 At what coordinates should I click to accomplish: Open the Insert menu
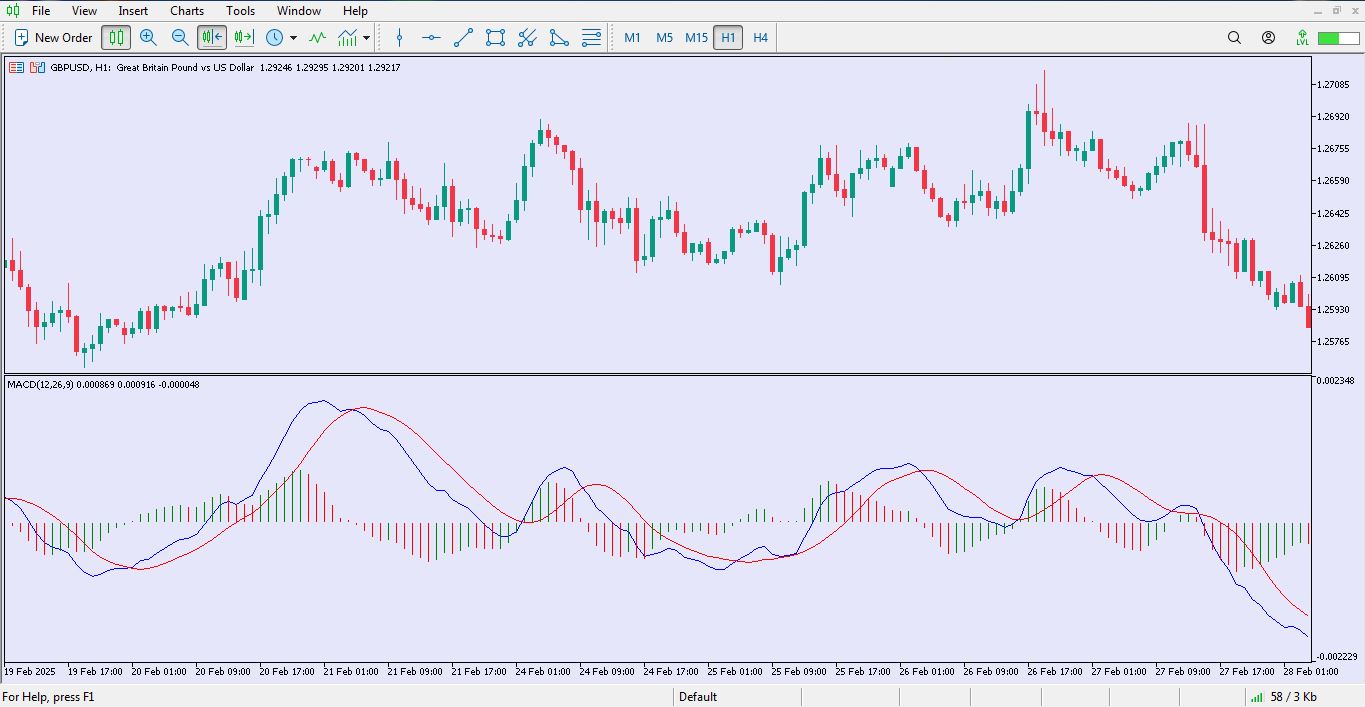133,11
